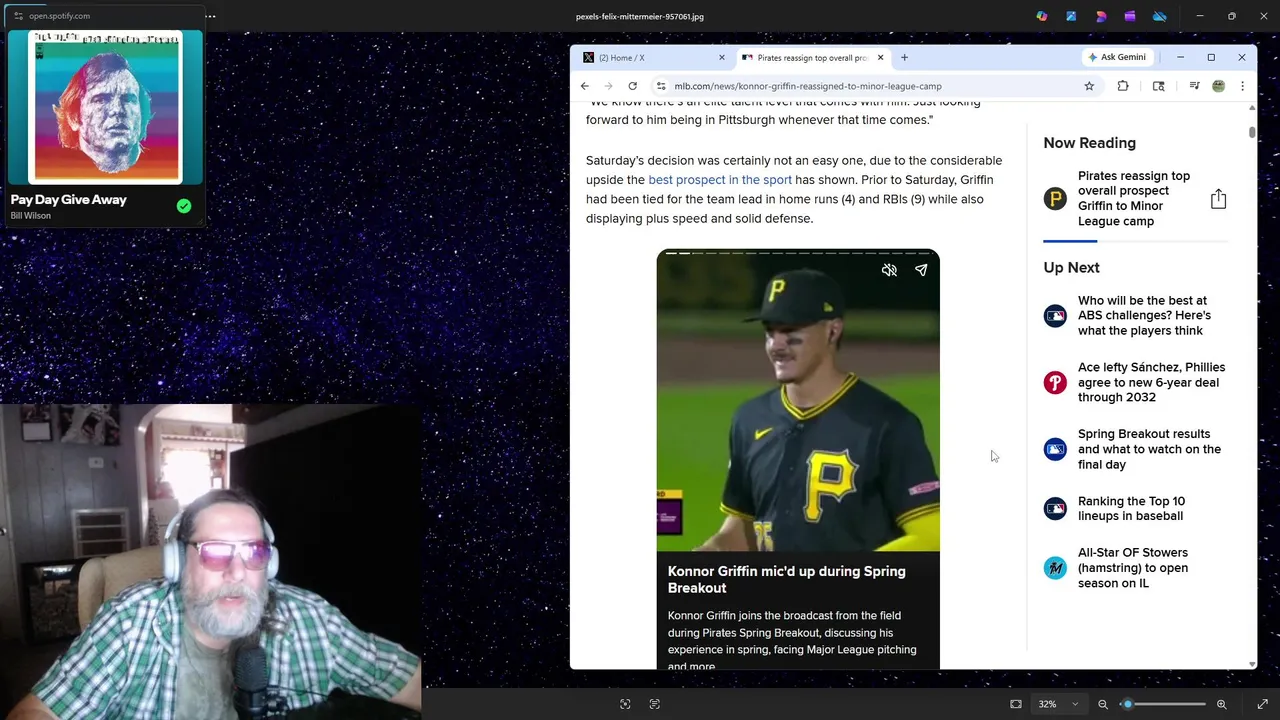
Task: Open the Chrome profile avatar
Action: coord(1218,86)
